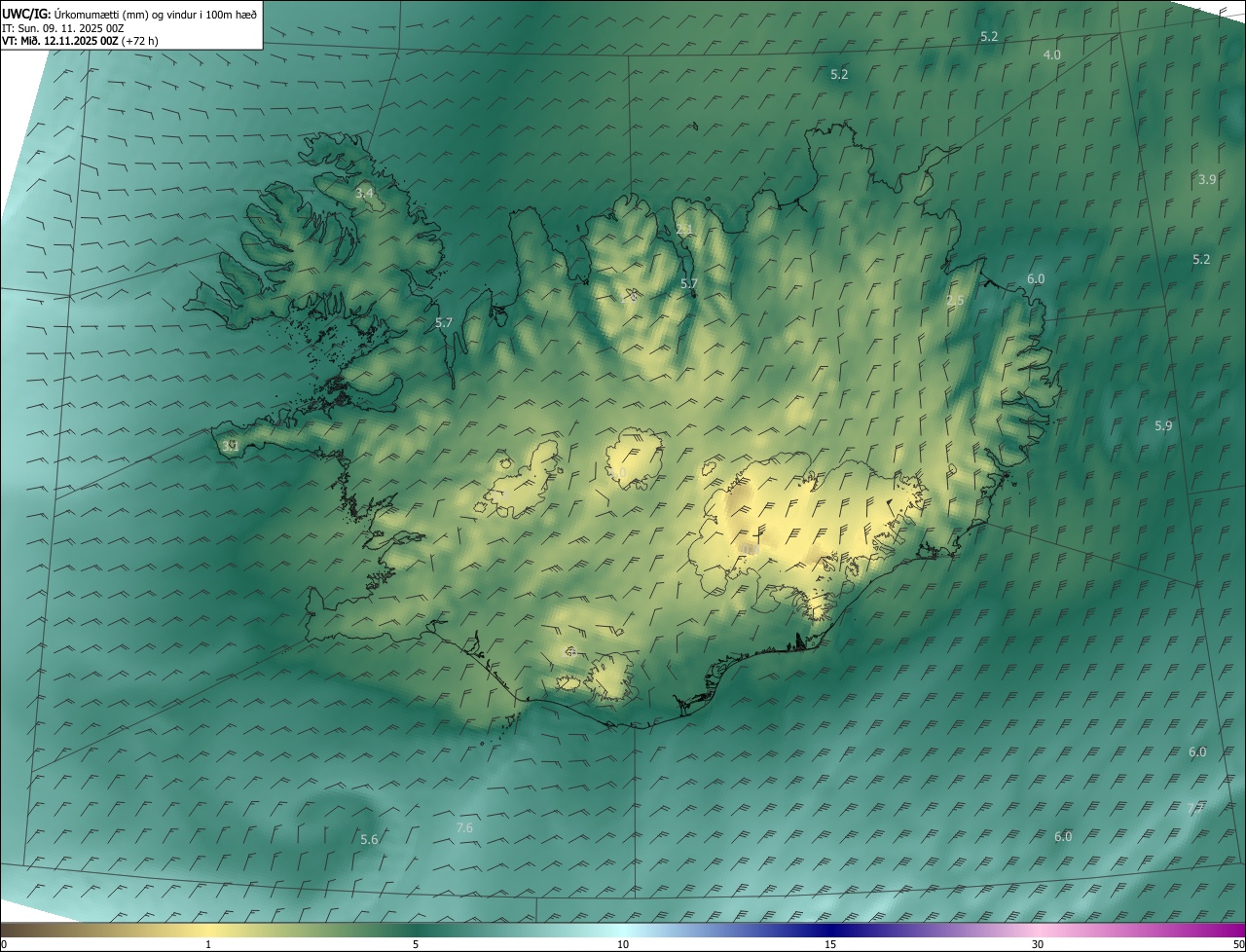Click the "5.9" value off the east coast

coord(1163,426)
